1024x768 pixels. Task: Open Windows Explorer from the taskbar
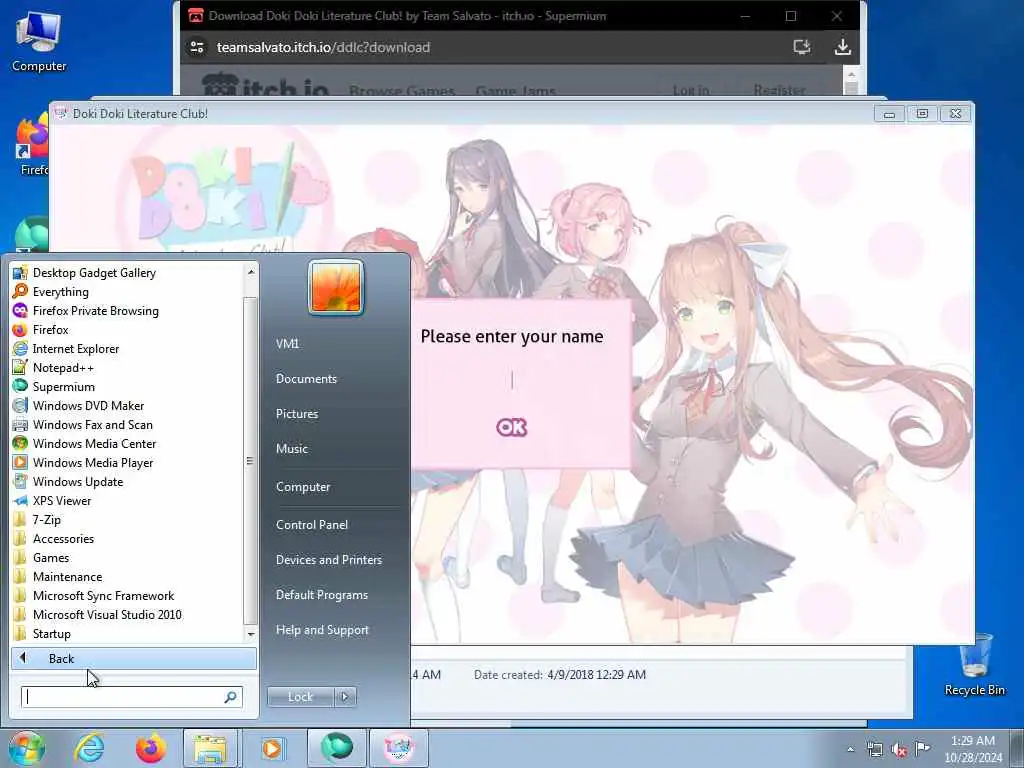tap(210, 748)
